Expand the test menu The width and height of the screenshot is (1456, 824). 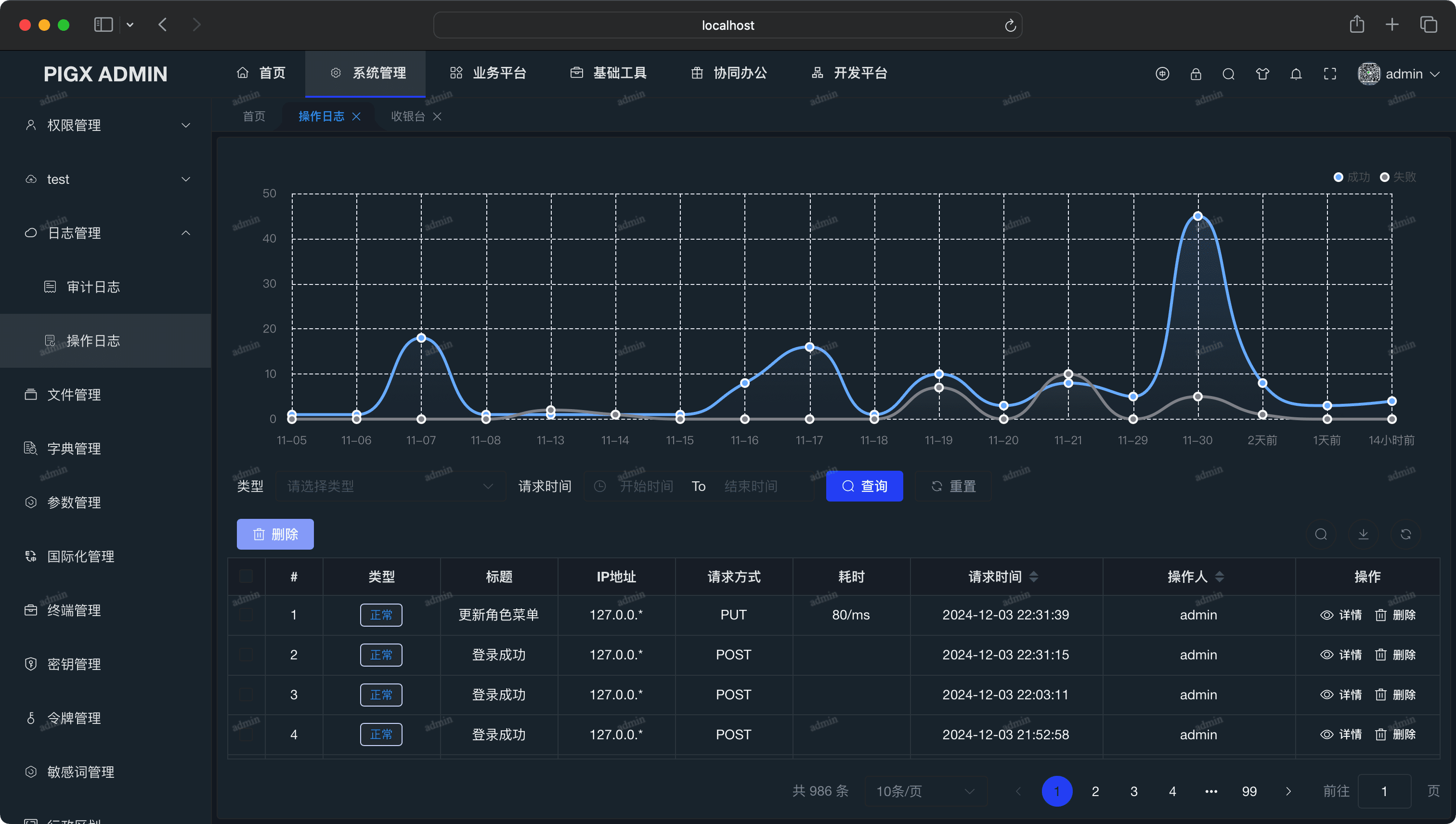click(105, 180)
